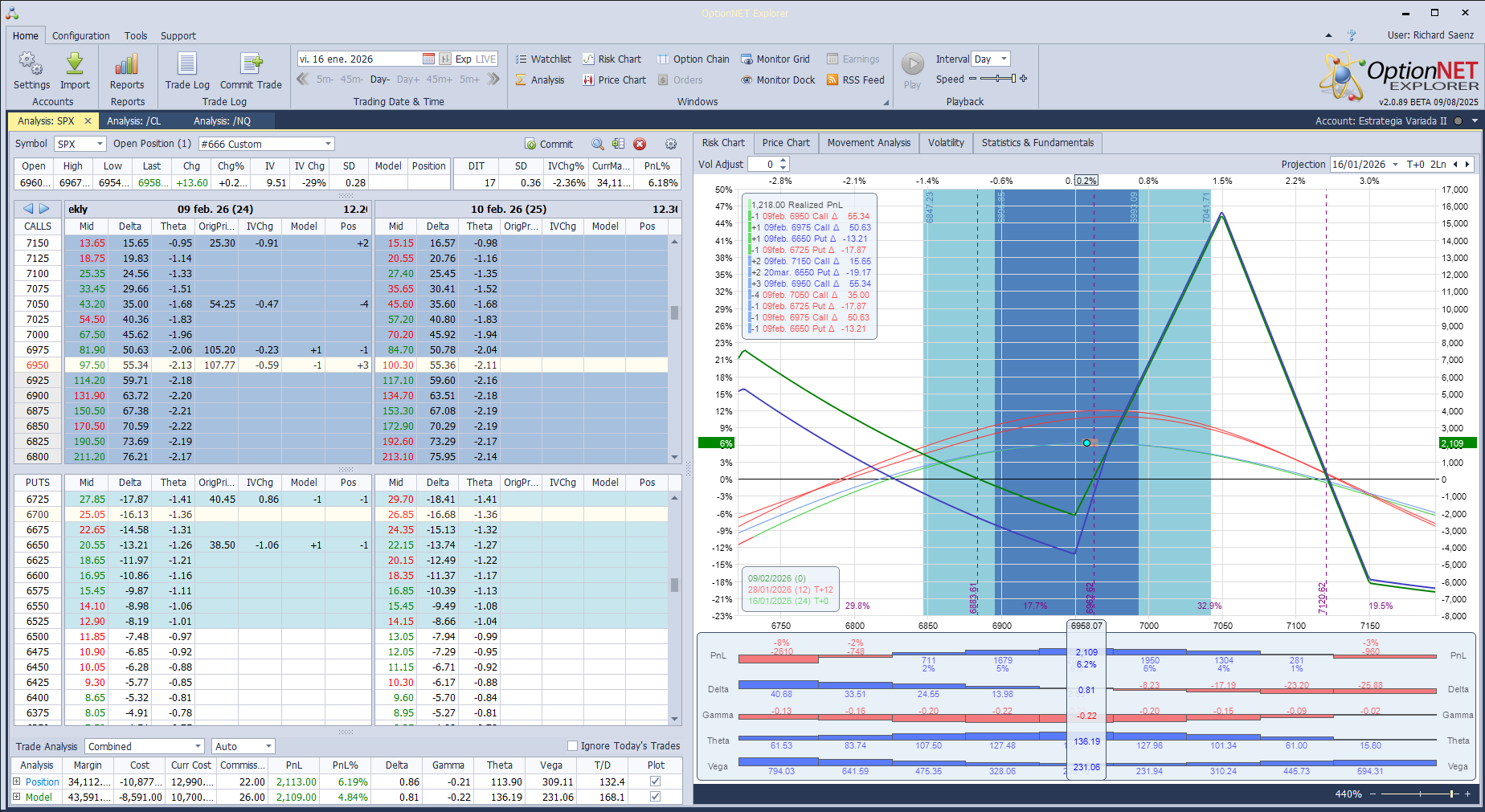Open the Earnings window
1485x812 pixels.
[853, 59]
